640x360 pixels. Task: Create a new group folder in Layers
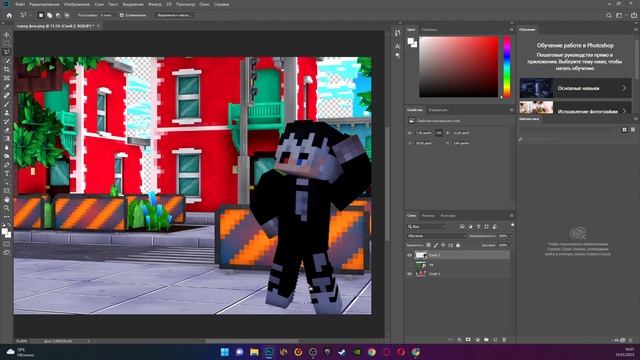tap(486, 340)
